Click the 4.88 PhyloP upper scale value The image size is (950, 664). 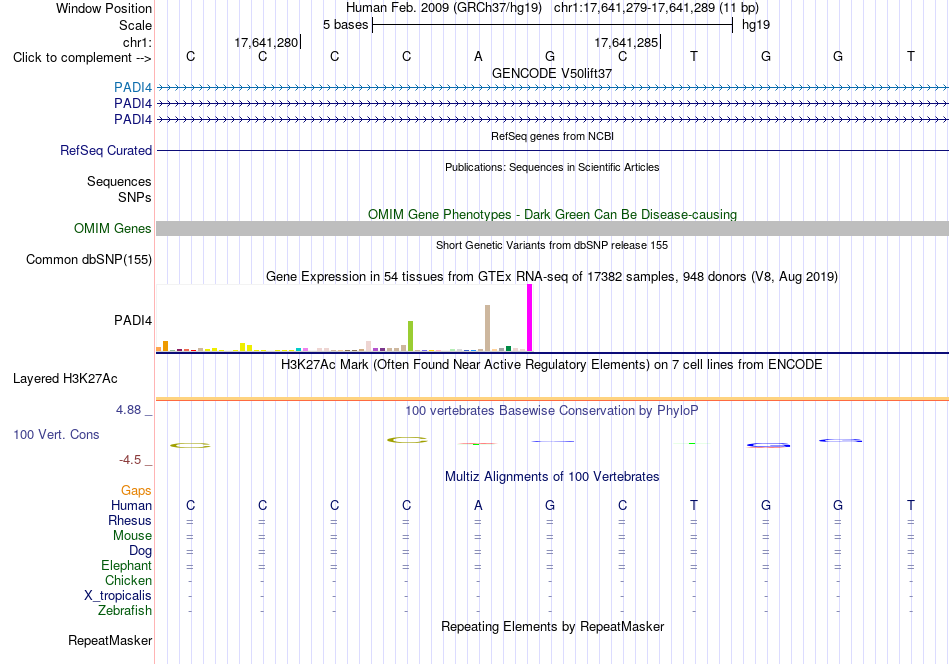tap(128, 410)
